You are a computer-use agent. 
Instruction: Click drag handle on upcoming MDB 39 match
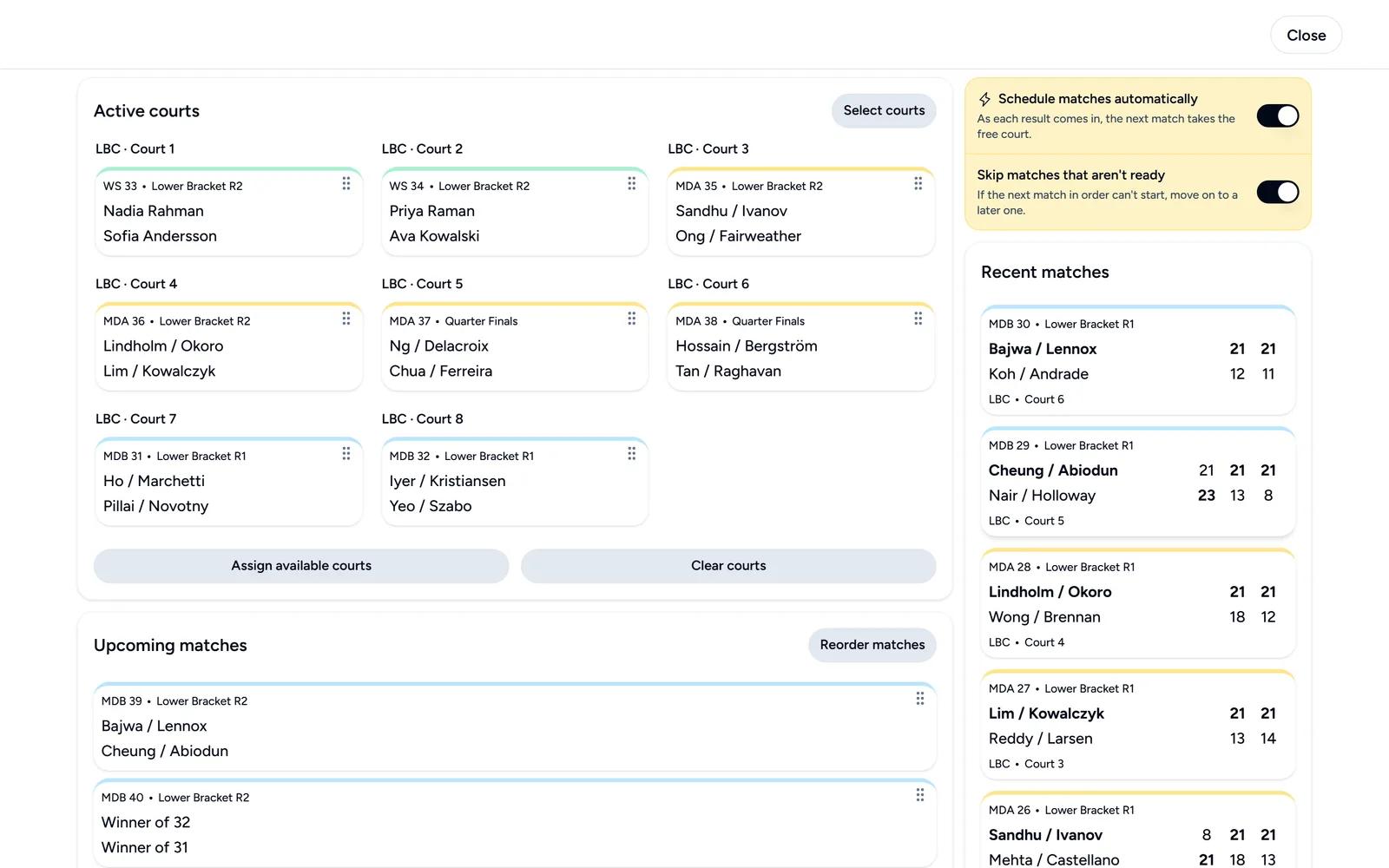(x=920, y=699)
